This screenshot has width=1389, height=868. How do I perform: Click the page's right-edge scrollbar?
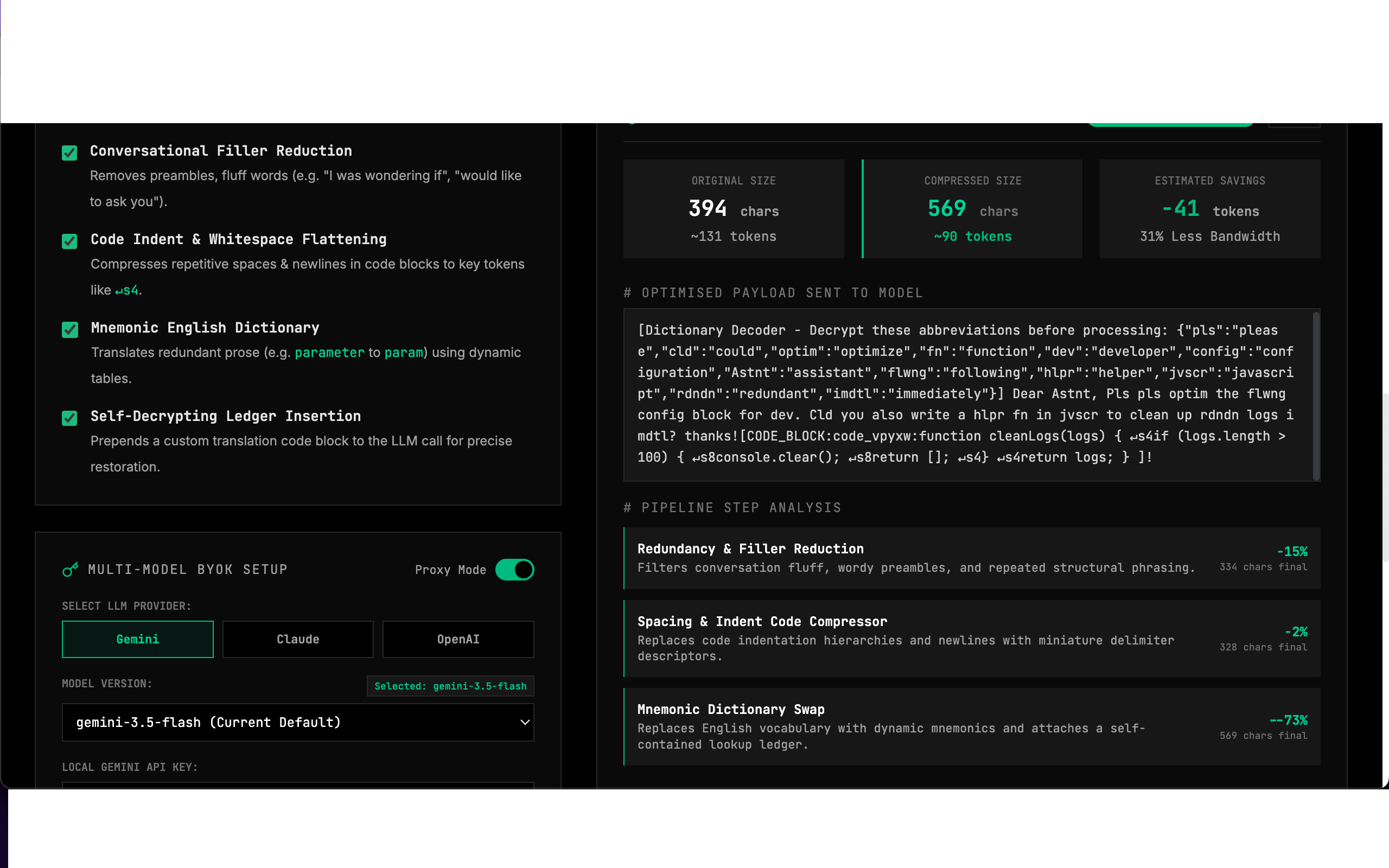pos(1385,477)
